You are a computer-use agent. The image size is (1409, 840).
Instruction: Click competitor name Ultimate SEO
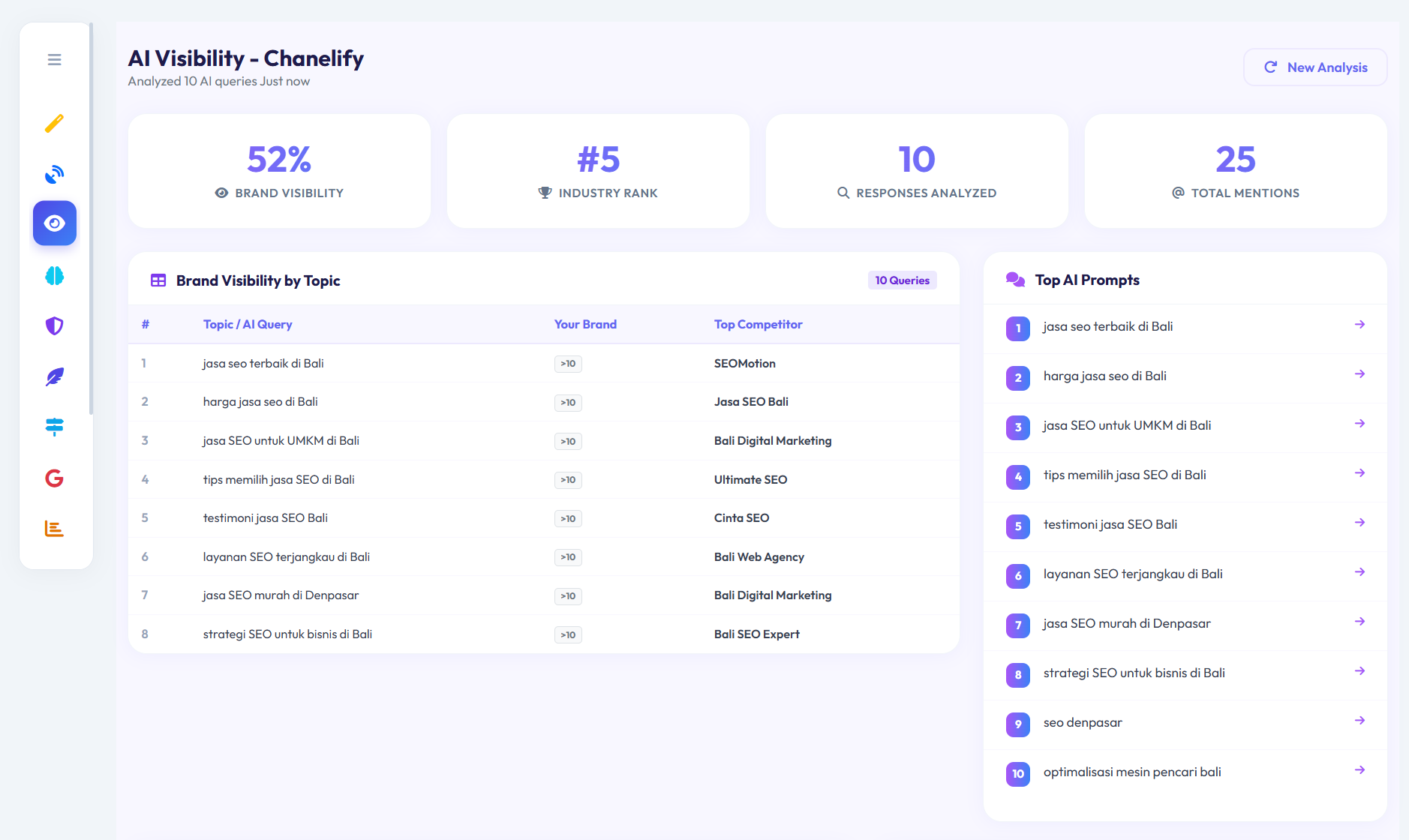pos(750,479)
